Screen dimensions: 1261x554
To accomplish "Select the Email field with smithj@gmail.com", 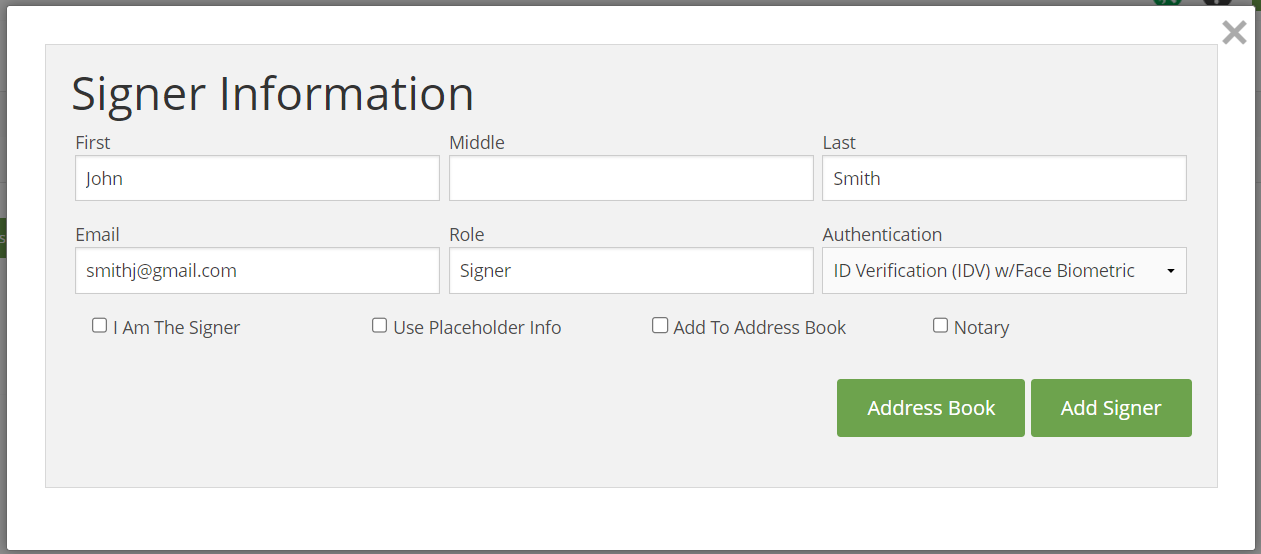I will pyautogui.click(x=257, y=271).
